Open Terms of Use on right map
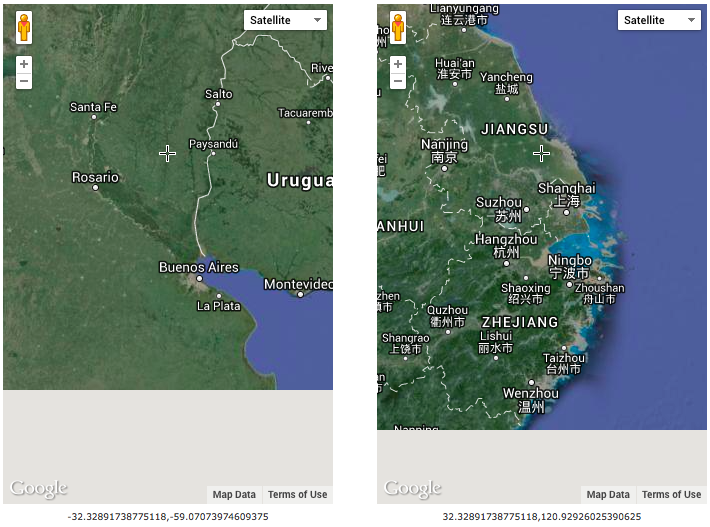The image size is (710, 527). [x=671, y=495]
